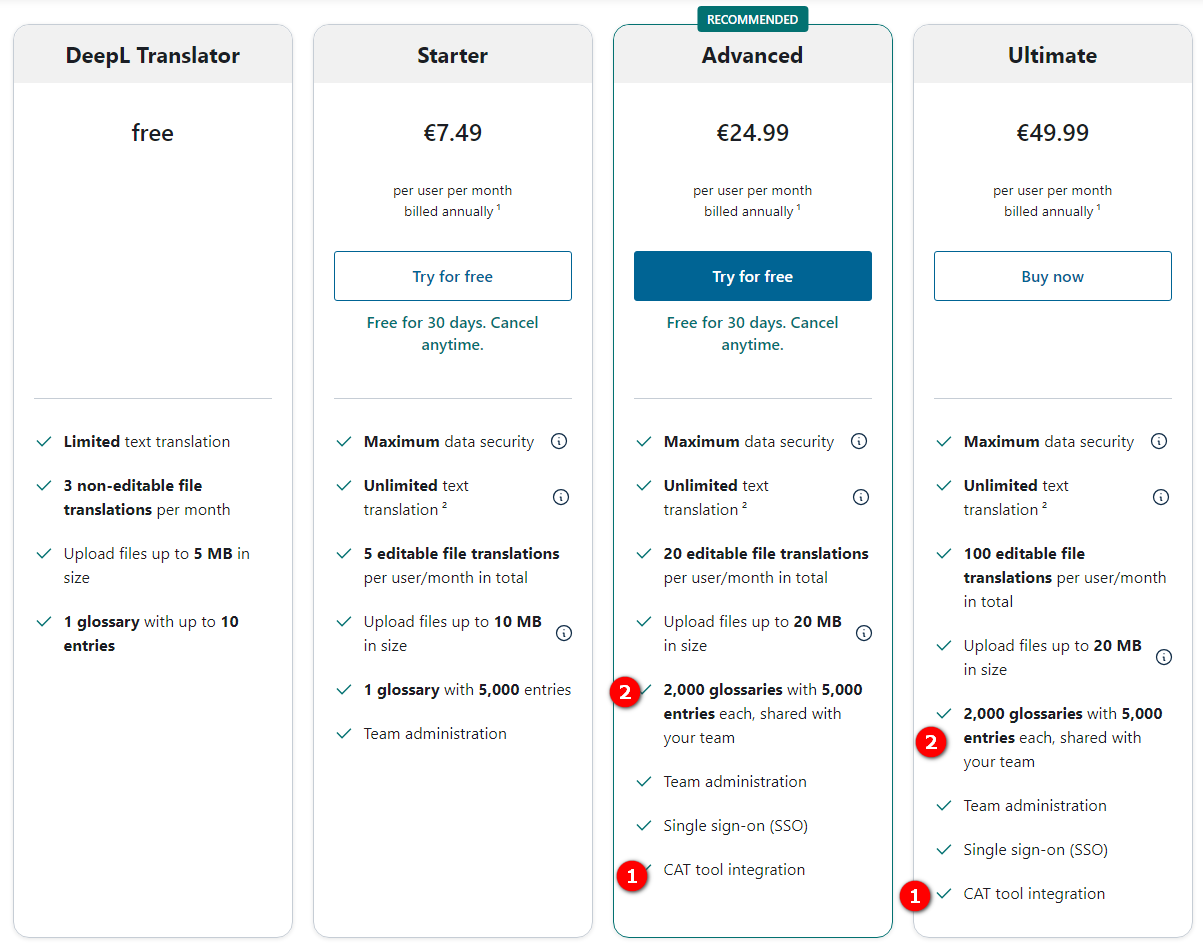Viewport: 1203px width, 947px height.
Task: Click Try for free under Advanced plan
Action: [x=752, y=276]
